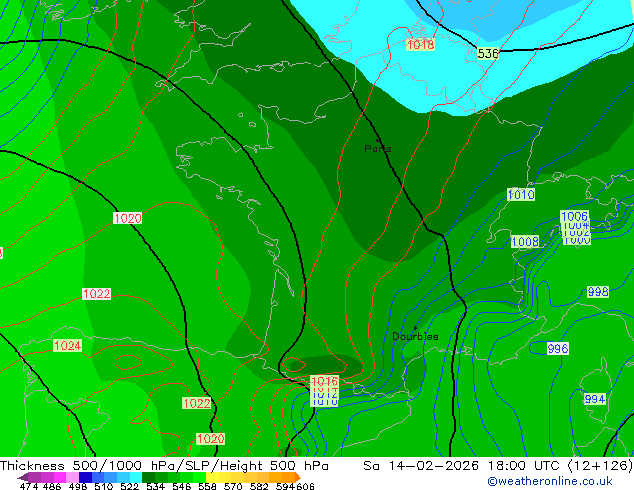Click the 582 legend value

pyautogui.click(x=259, y=486)
